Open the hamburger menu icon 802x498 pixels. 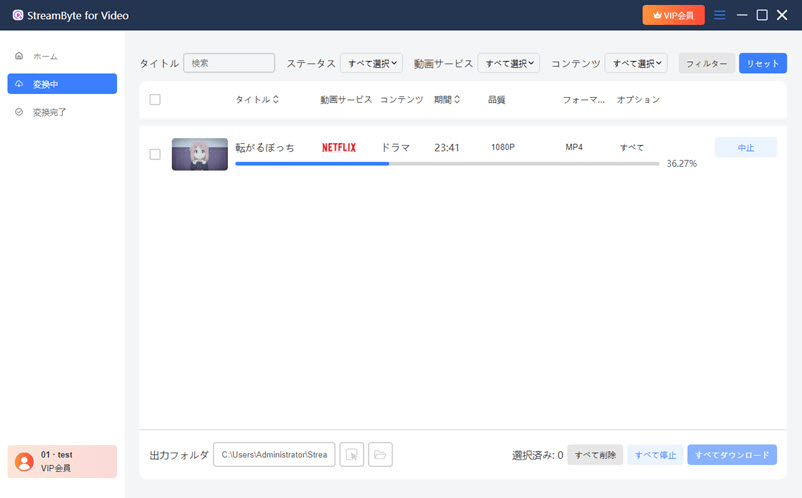(x=720, y=15)
